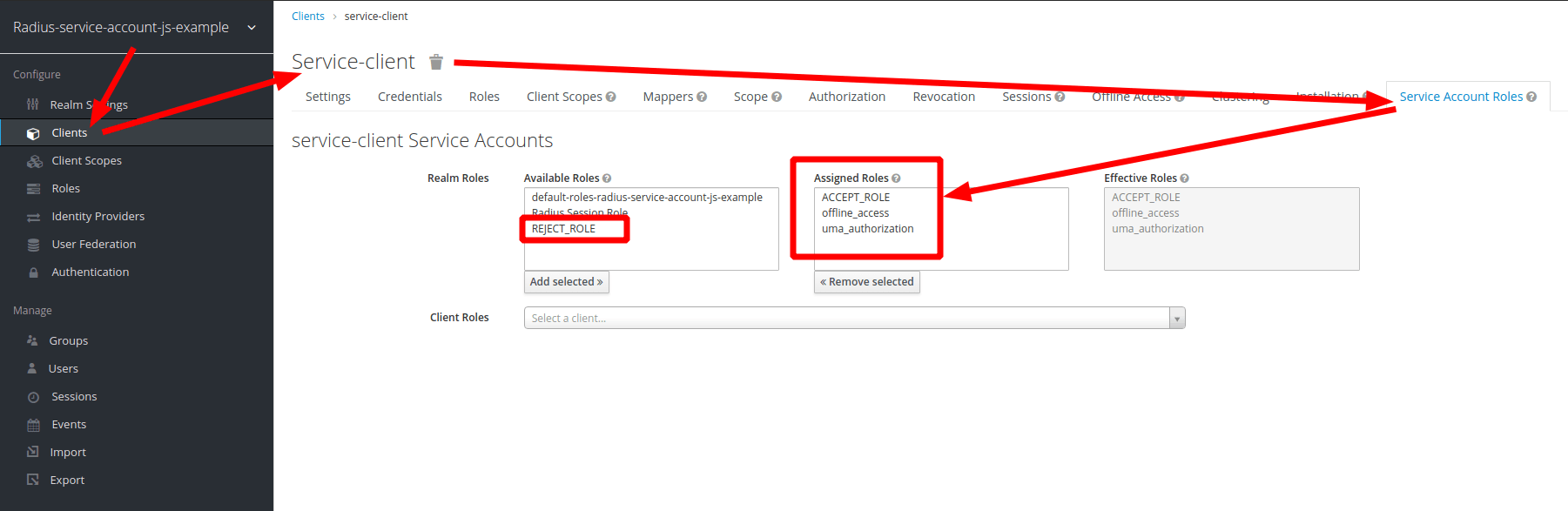Screen dimensions: 1568x511
Task: Click help icon next to Scope tab
Action: [x=777, y=97]
